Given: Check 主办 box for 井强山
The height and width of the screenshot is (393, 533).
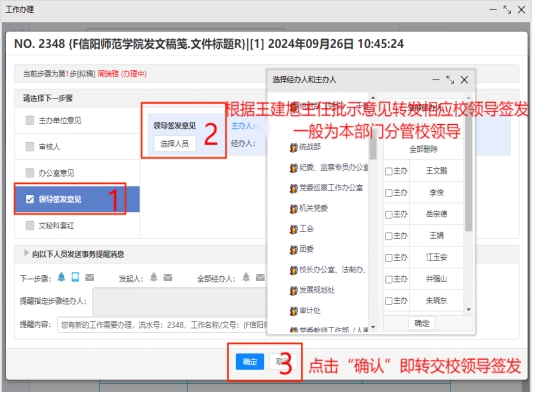Looking at the screenshot, I should point(389,279).
